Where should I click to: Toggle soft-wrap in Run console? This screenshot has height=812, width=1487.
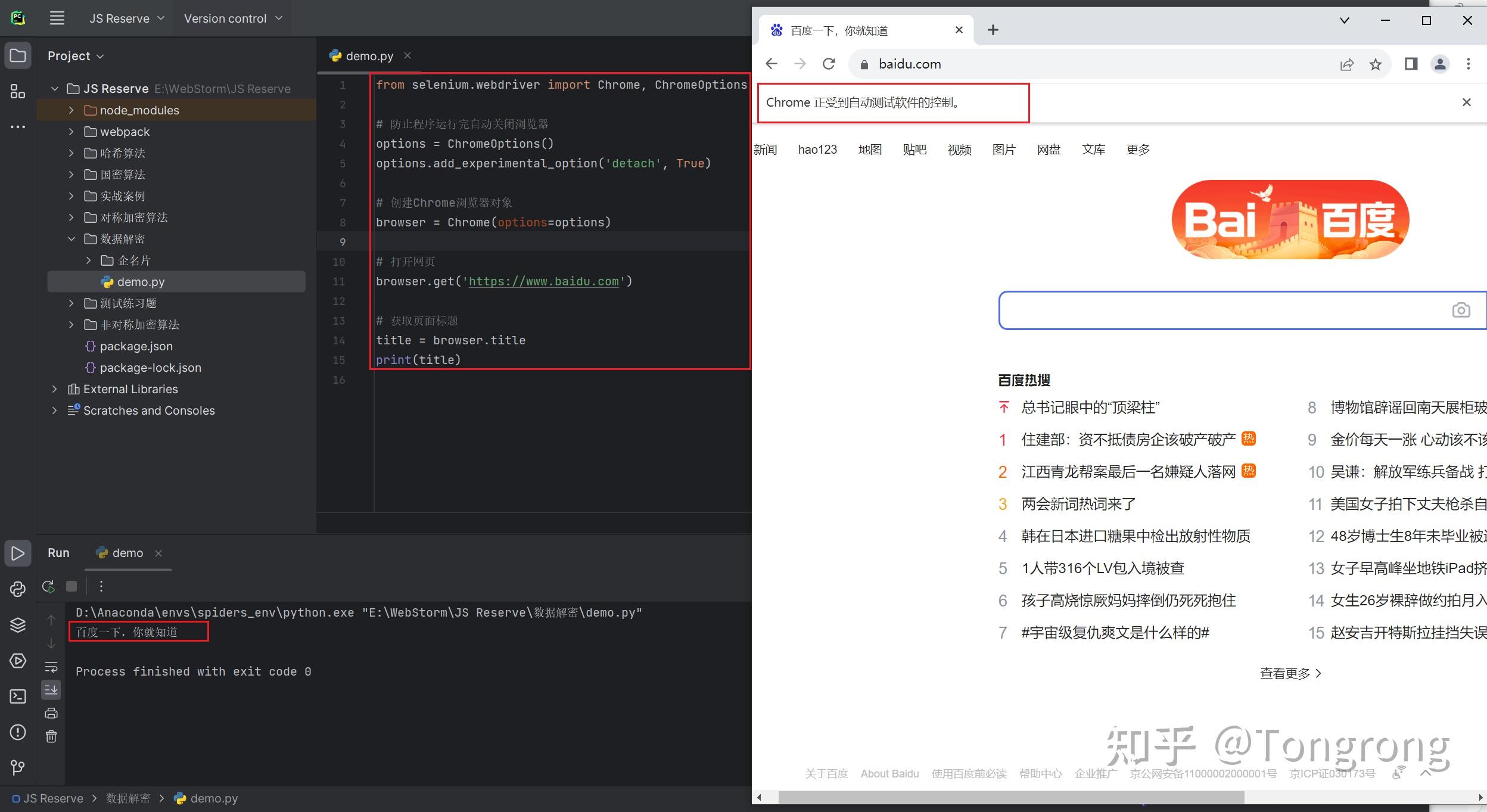pyautogui.click(x=52, y=667)
